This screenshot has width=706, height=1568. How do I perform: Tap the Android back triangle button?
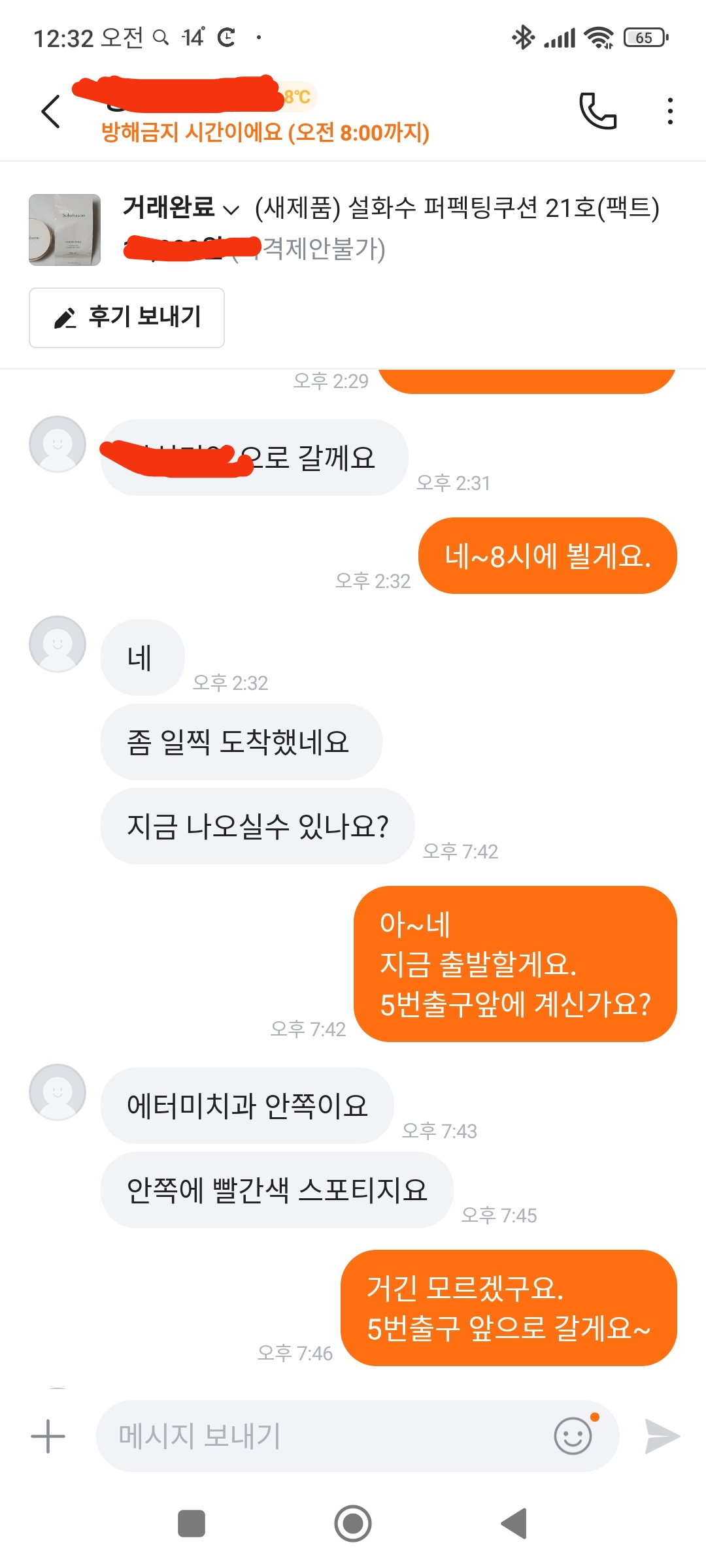click(514, 1524)
